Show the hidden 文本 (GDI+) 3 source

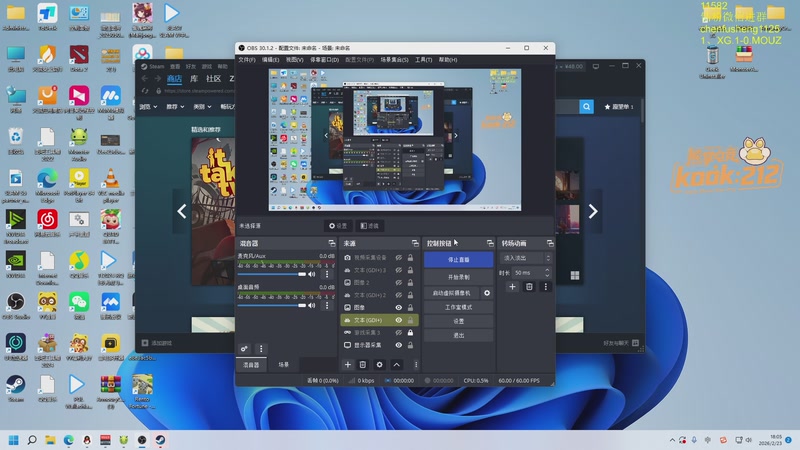pyautogui.click(x=398, y=270)
